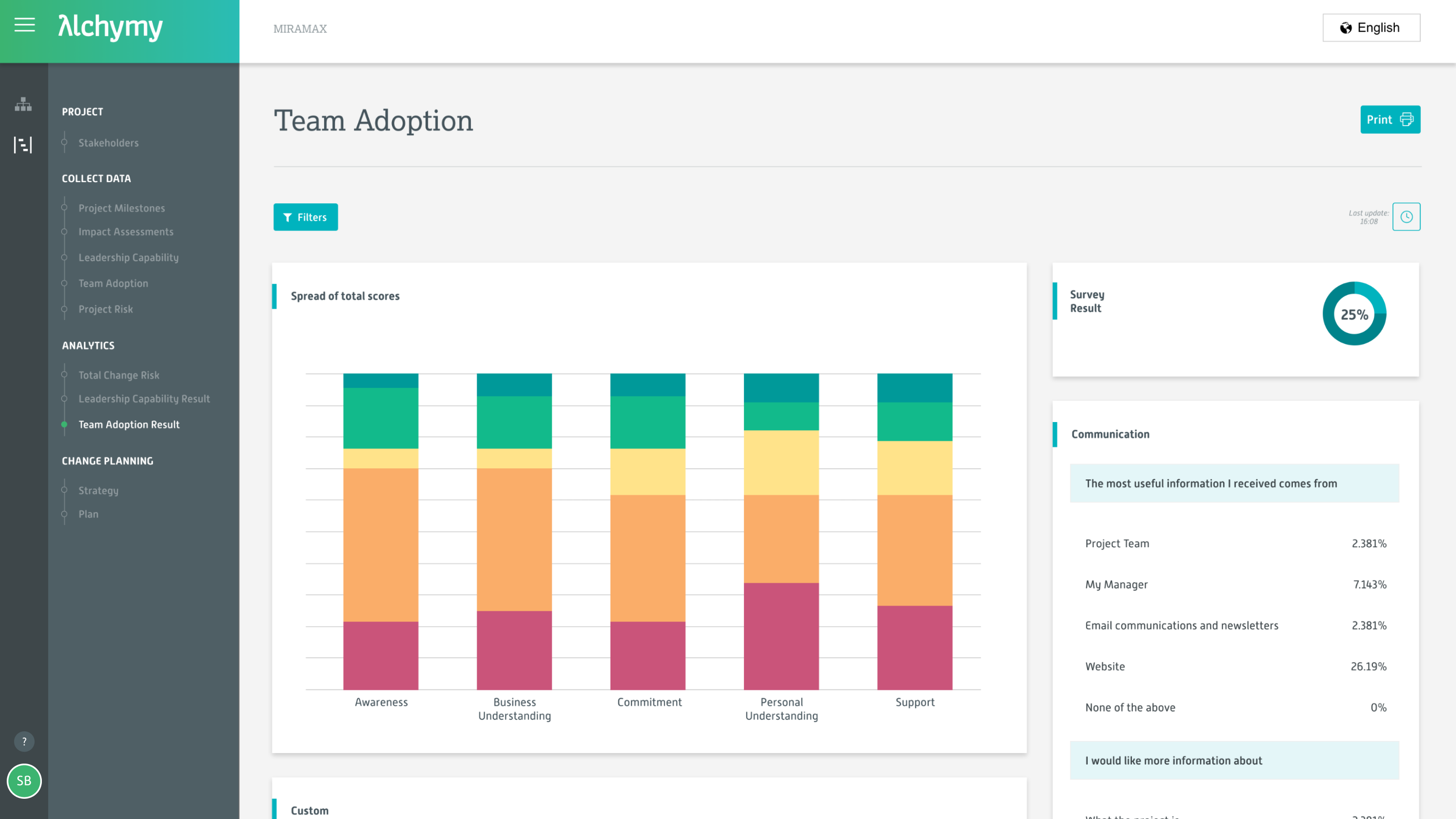Go to Total Change Risk analytics page
Viewport: 1456px width, 819px height.
(119, 374)
